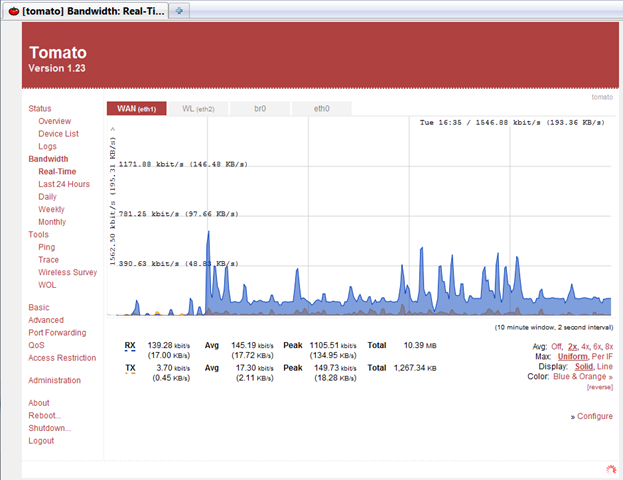Viewport: 623px width, 480px height.
Task: Open Access Restriction settings
Action: tap(62, 358)
